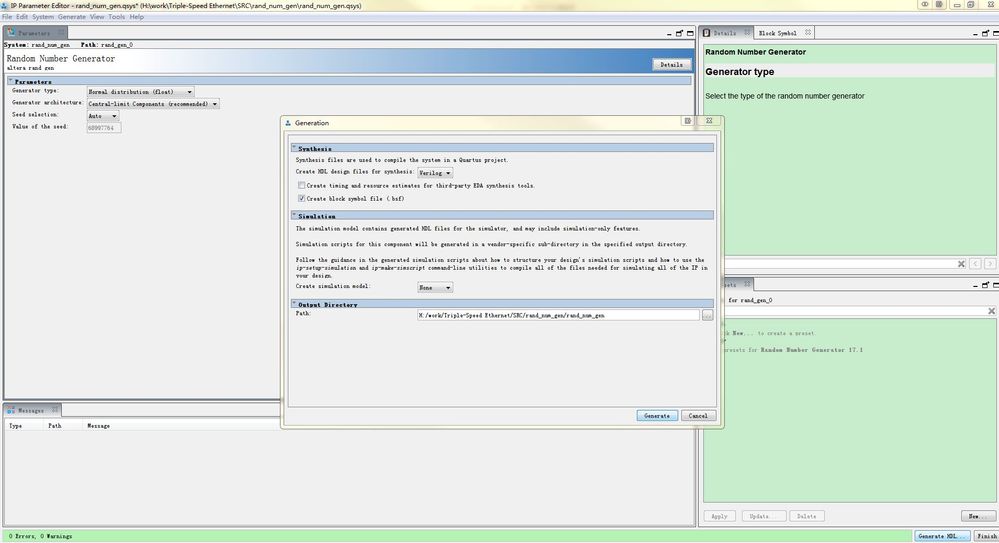The image size is (999, 543).
Task: Click the Details tab icon
Action: (x=707, y=33)
